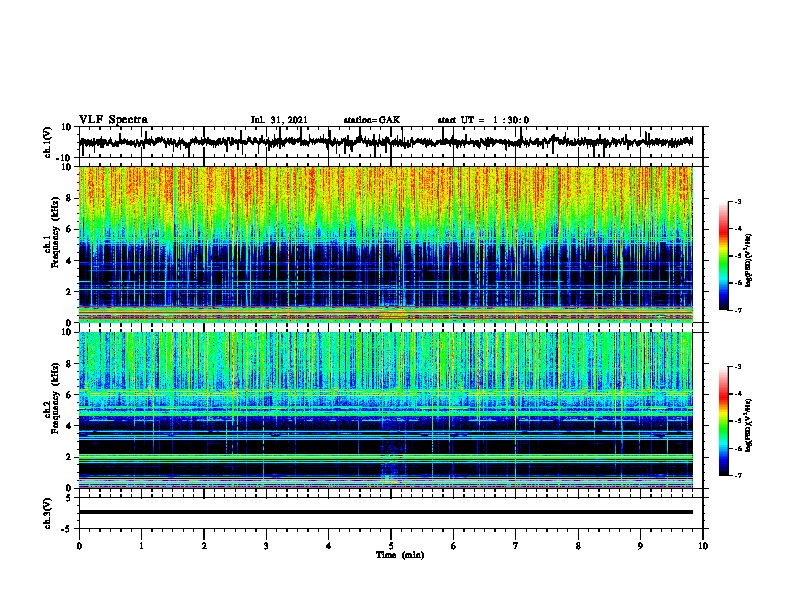Click the "-5" tick label on ch.3 voltage axis
Screen dimensions: 792x612
[67, 529]
